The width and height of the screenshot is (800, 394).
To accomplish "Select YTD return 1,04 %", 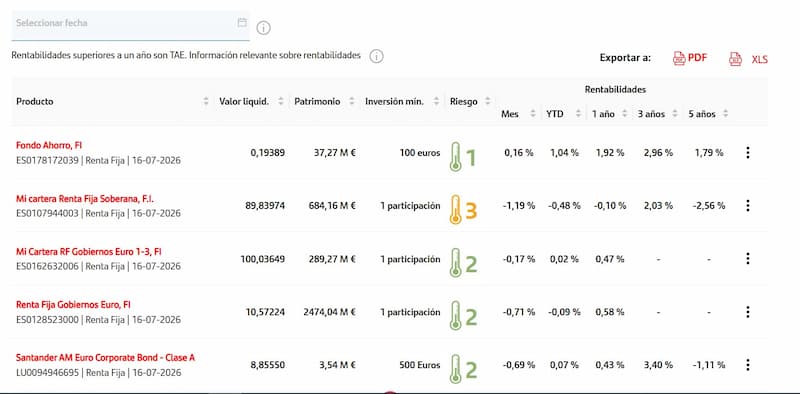I will point(564,153).
